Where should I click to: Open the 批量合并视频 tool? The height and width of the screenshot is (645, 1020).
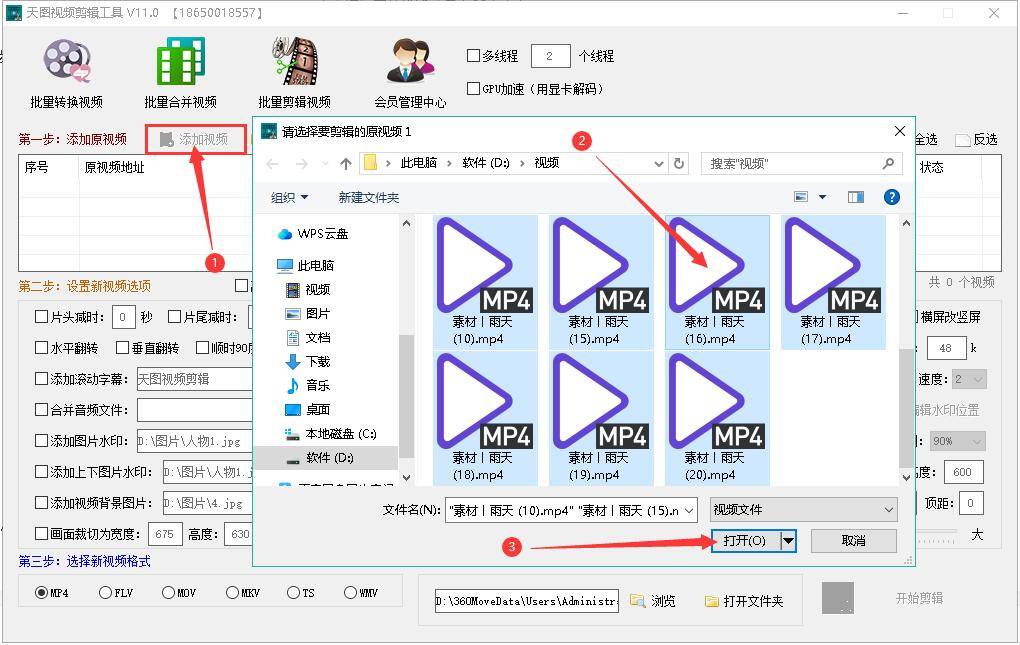coord(180,73)
